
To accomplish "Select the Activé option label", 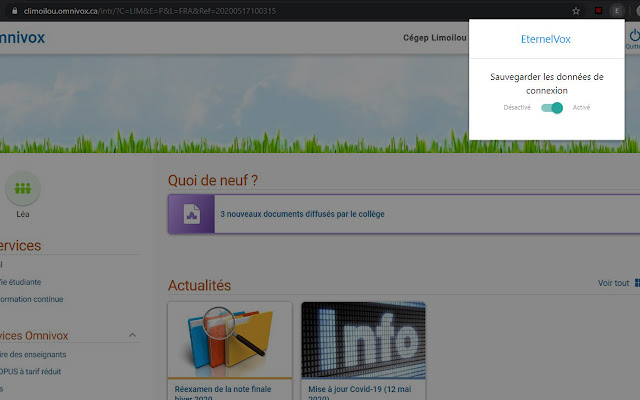I will point(581,108).
